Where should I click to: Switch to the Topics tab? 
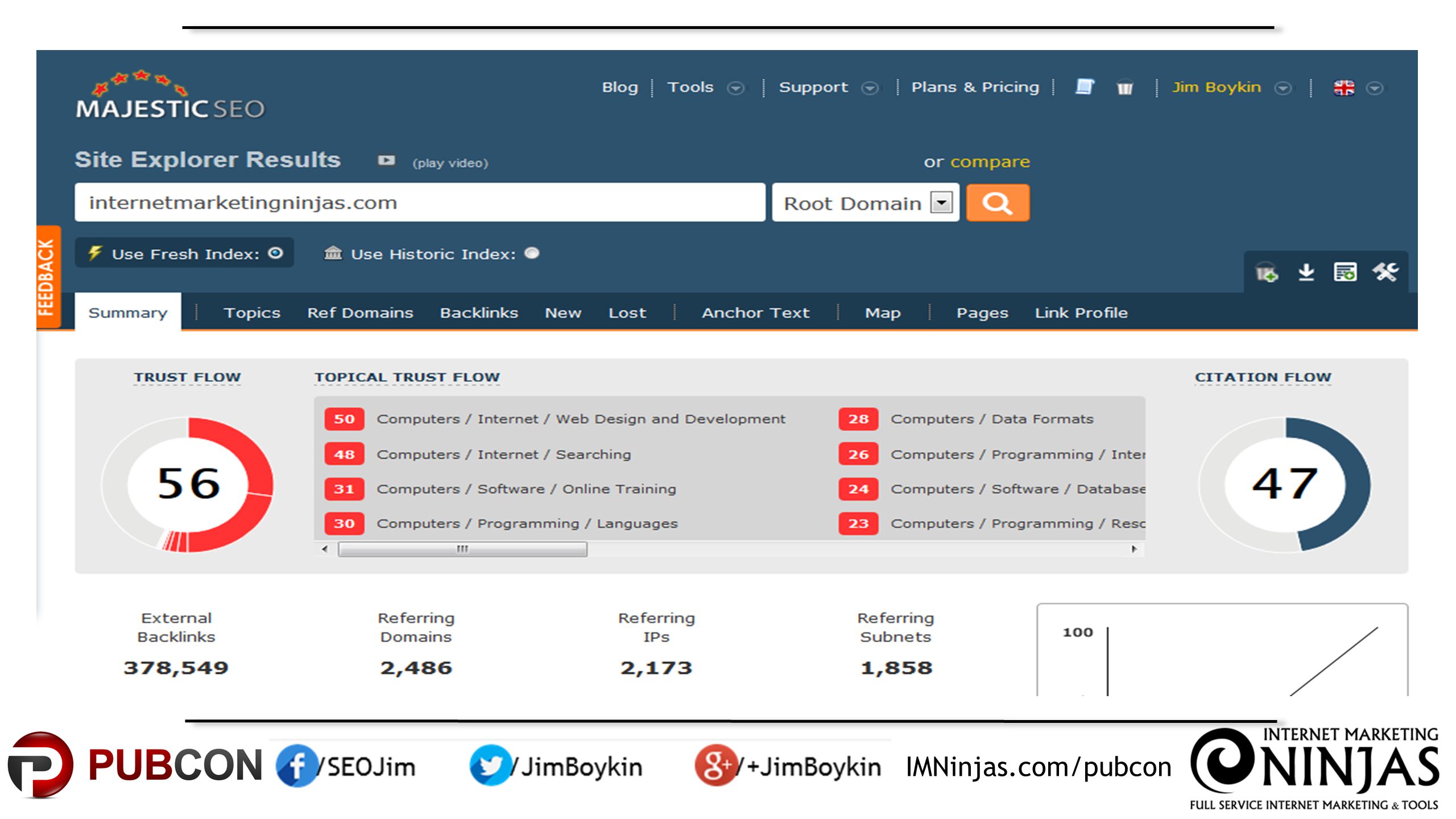[252, 312]
